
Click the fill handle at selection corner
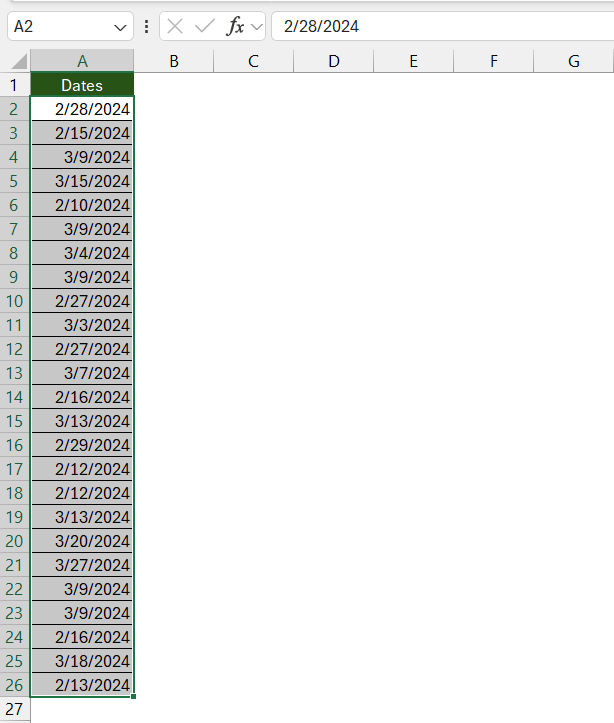[x=133, y=696]
